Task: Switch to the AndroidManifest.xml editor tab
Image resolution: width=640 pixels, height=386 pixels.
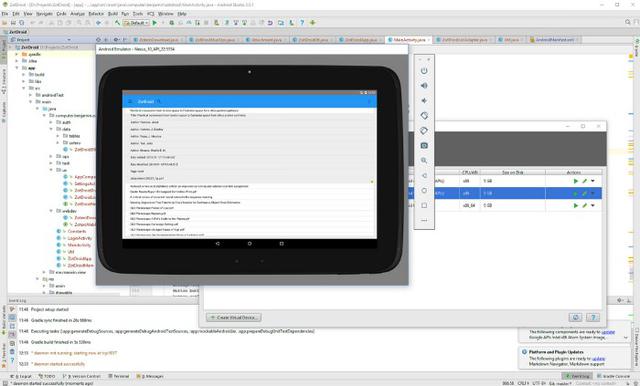Action: [554, 40]
